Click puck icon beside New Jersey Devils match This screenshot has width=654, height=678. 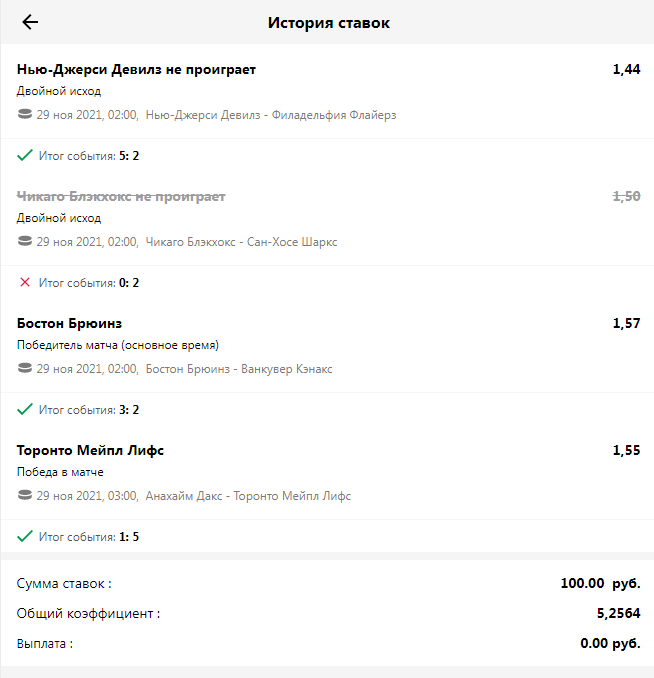25,115
